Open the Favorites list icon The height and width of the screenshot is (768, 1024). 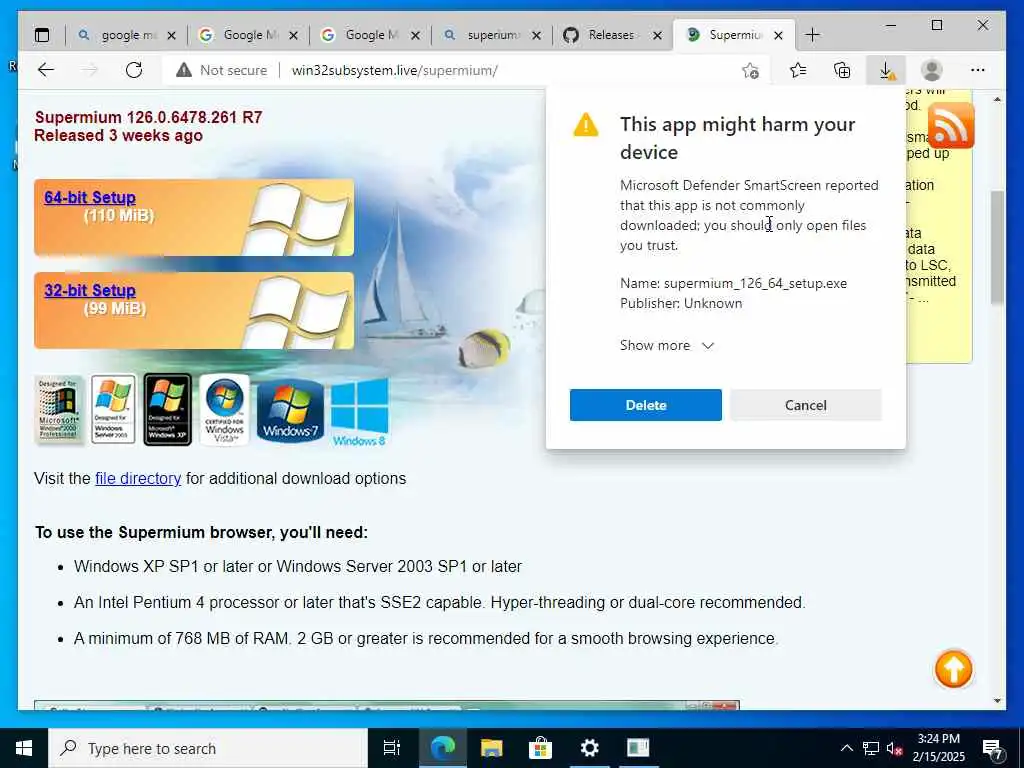click(797, 70)
